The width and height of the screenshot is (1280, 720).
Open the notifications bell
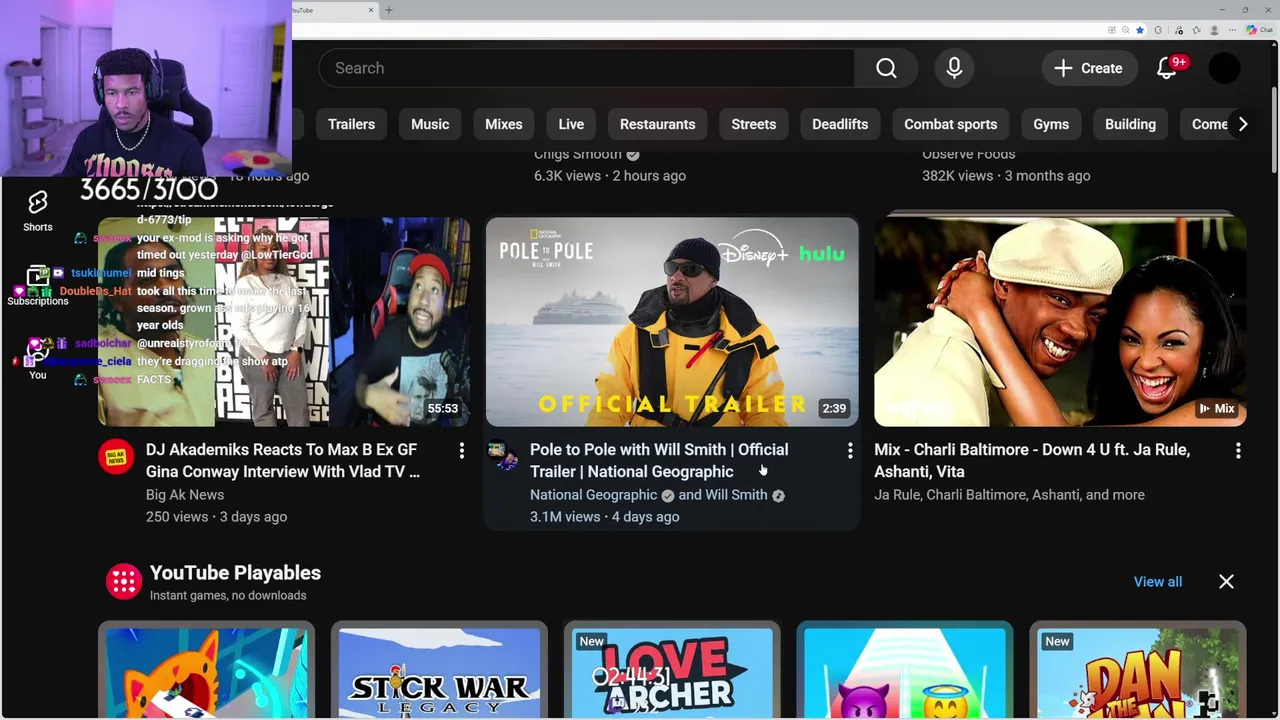pyautogui.click(x=1167, y=68)
